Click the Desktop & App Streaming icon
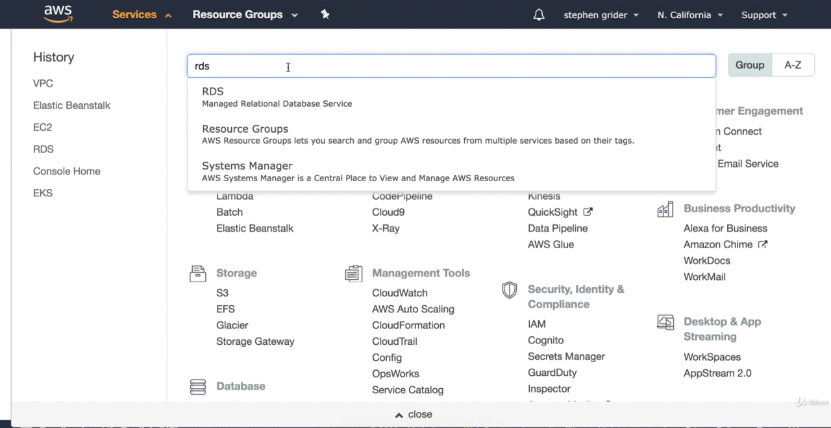Screen dimensions: 831x428 (665, 322)
